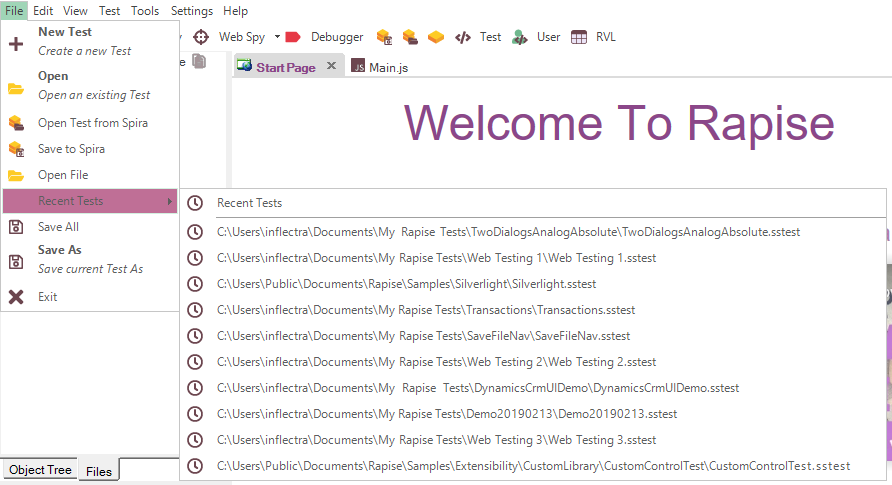Viewport: 892px width, 485px height.
Task: Click the first Spira boxes toolbar icon
Action: click(x=385, y=37)
